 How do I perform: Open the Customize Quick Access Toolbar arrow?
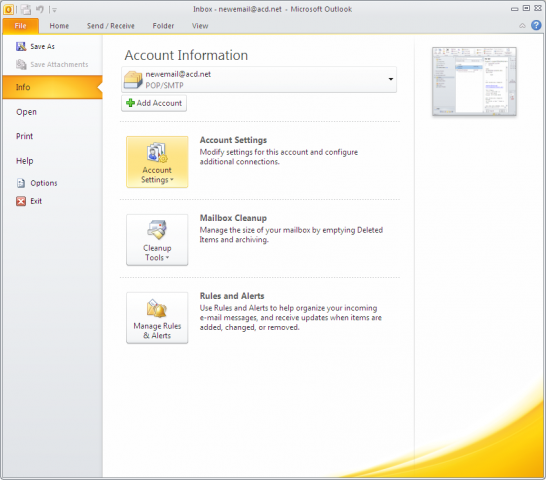[54, 10]
